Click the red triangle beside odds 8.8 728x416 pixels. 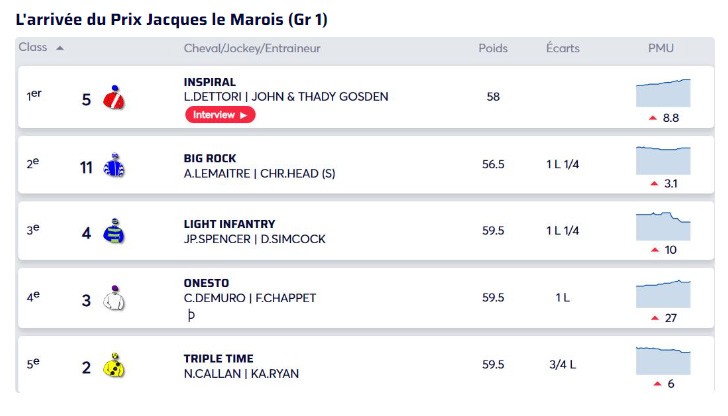coord(653,118)
